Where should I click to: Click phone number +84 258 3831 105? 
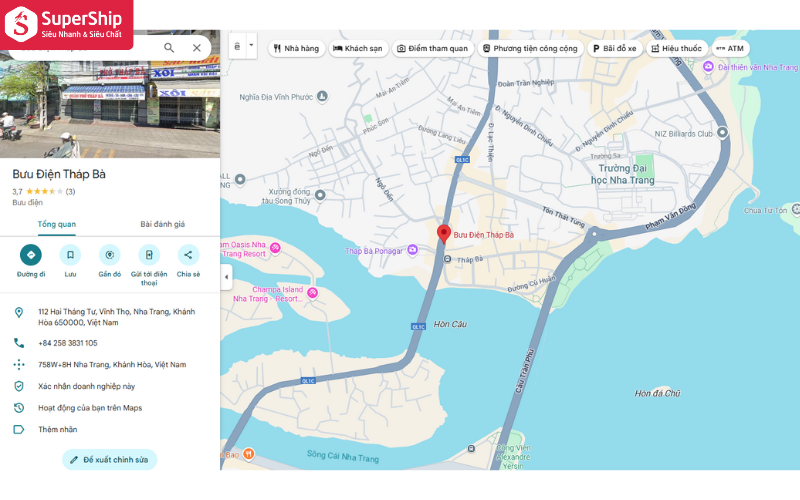(x=68, y=343)
